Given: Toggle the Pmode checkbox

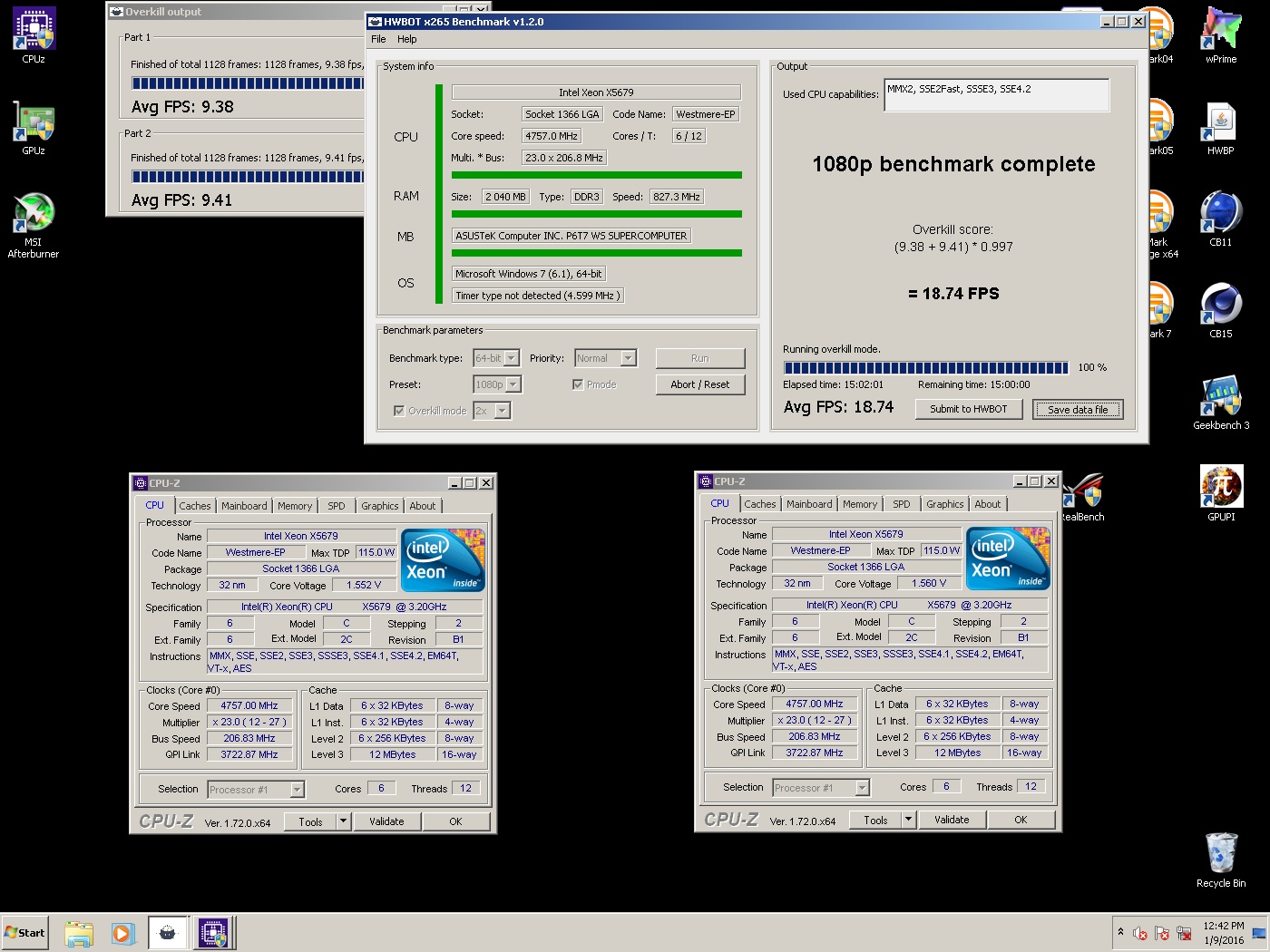Looking at the screenshot, I should (x=577, y=384).
